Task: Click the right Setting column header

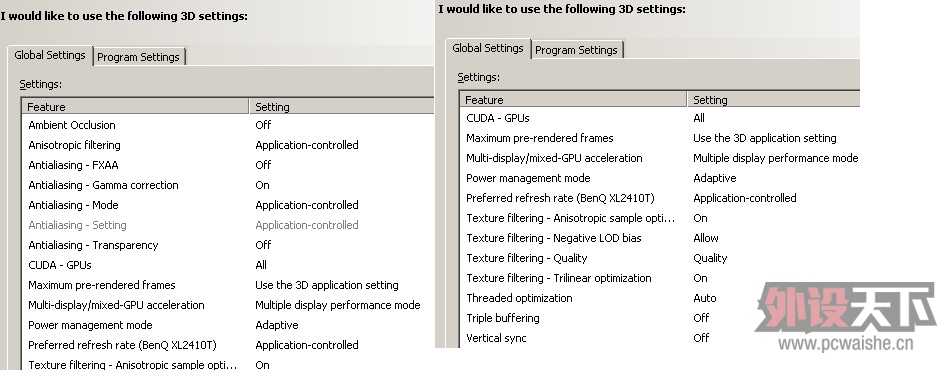Action: 774,100
